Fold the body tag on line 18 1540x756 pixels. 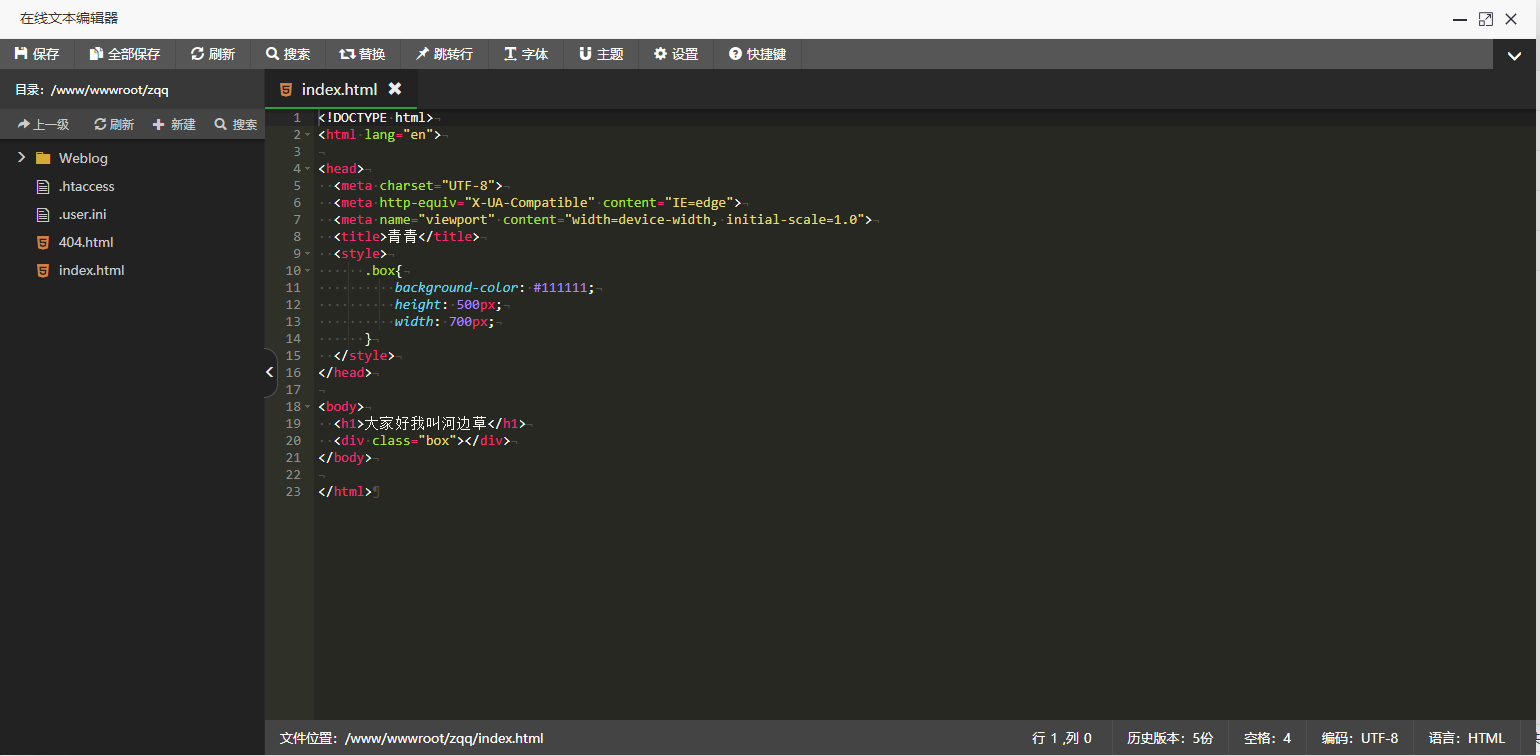(308, 406)
